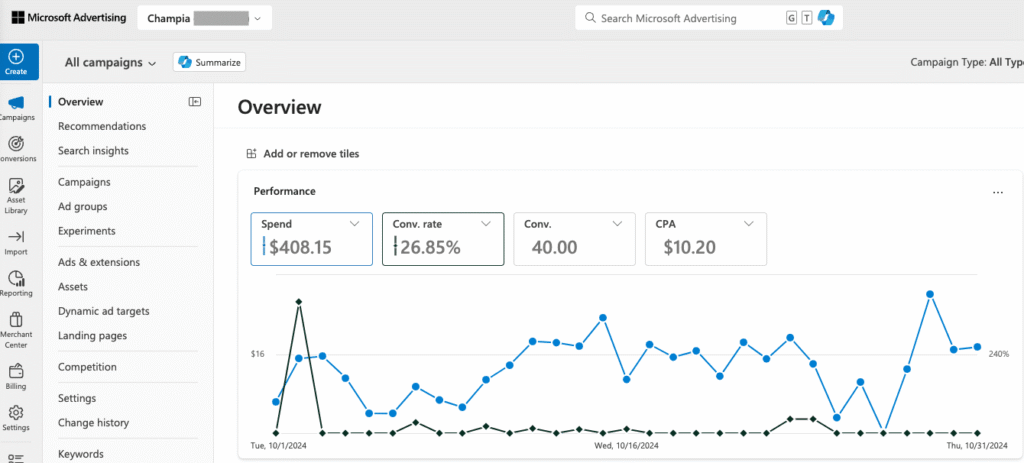Screen dimensions: 1024x463
Task: Click the Summarize button
Action: 210,63
